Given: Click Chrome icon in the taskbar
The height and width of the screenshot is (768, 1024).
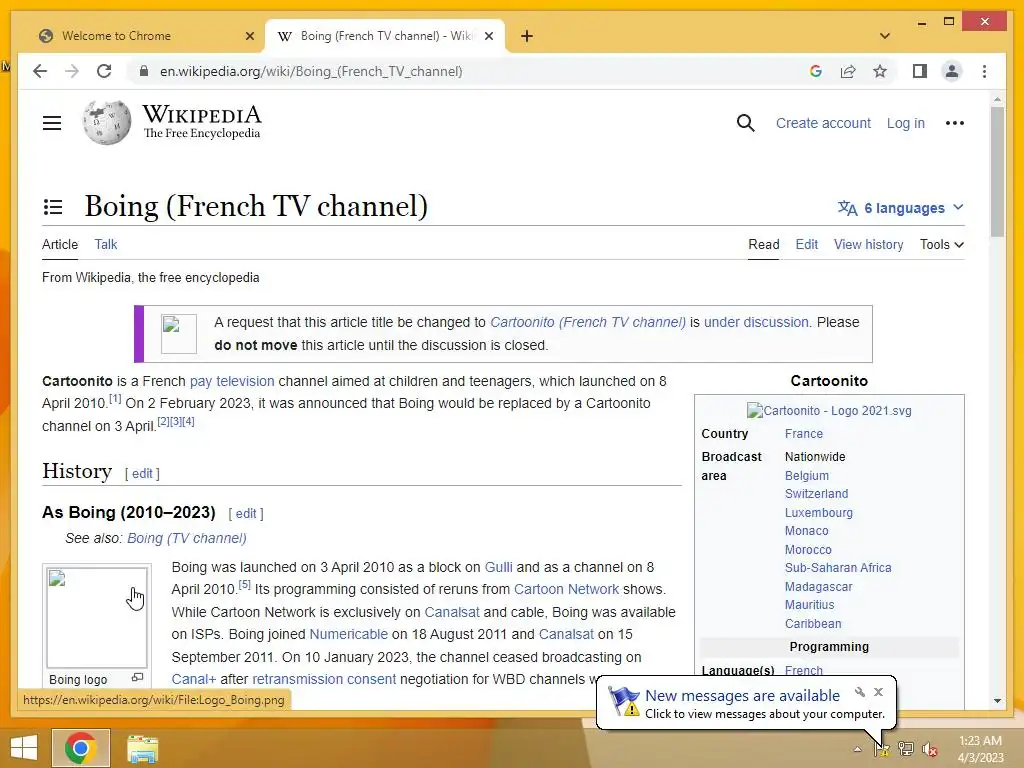Looking at the screenshot, I should [81, 748].
